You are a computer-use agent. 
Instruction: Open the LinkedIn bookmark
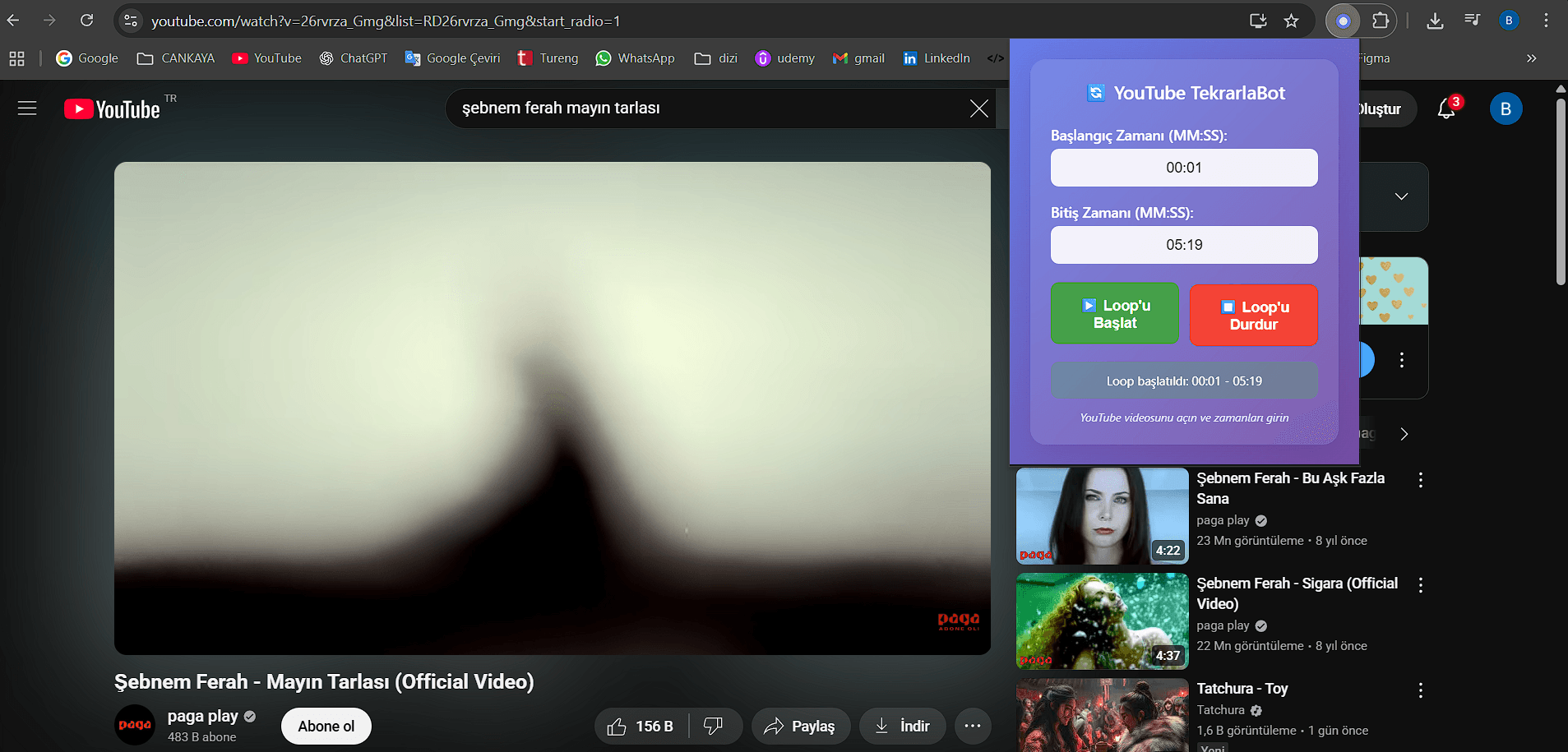[x=937, y=58]
